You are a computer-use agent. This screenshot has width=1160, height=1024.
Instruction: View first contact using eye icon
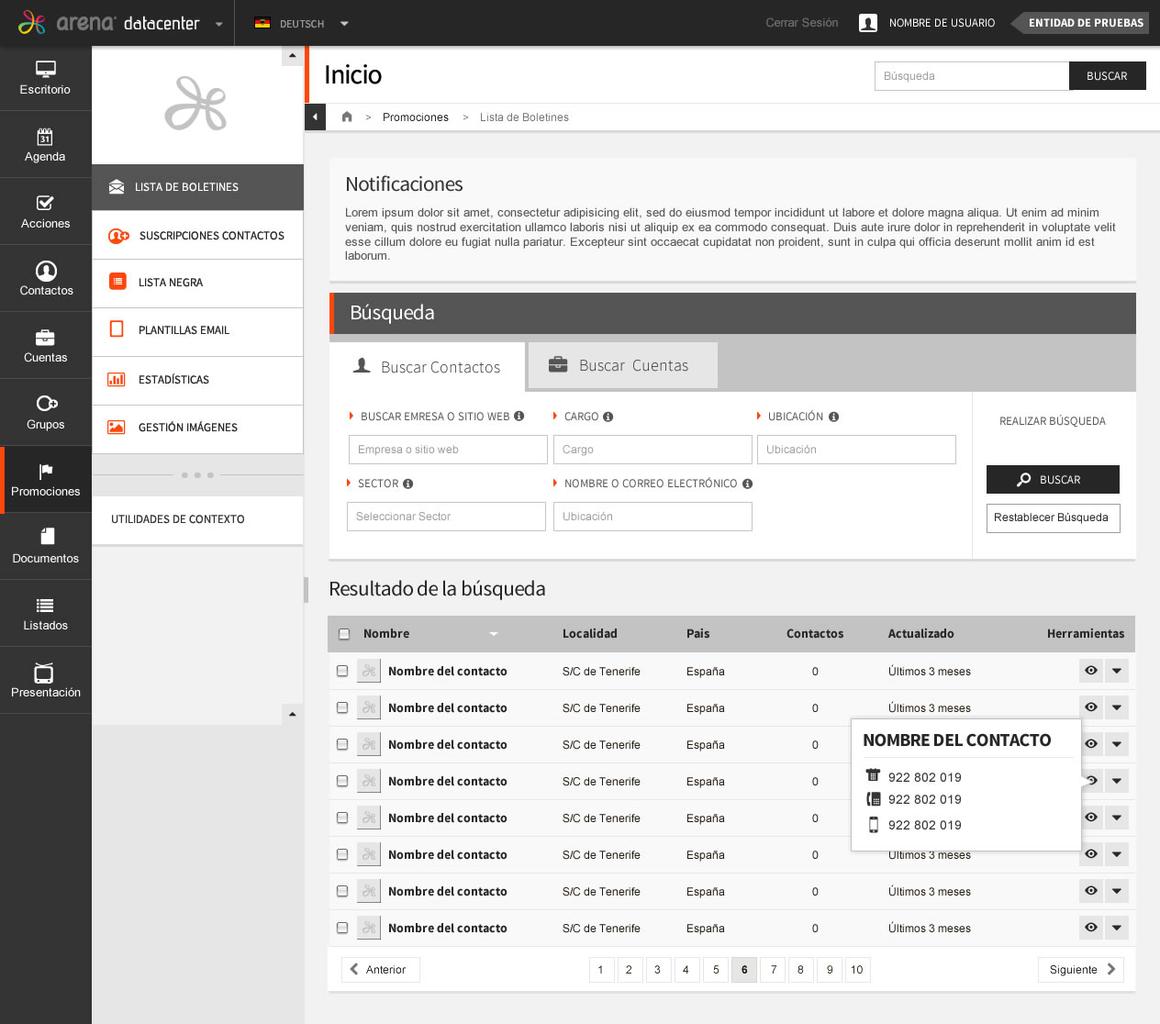pyautogui.click(x=1091, y=671)
